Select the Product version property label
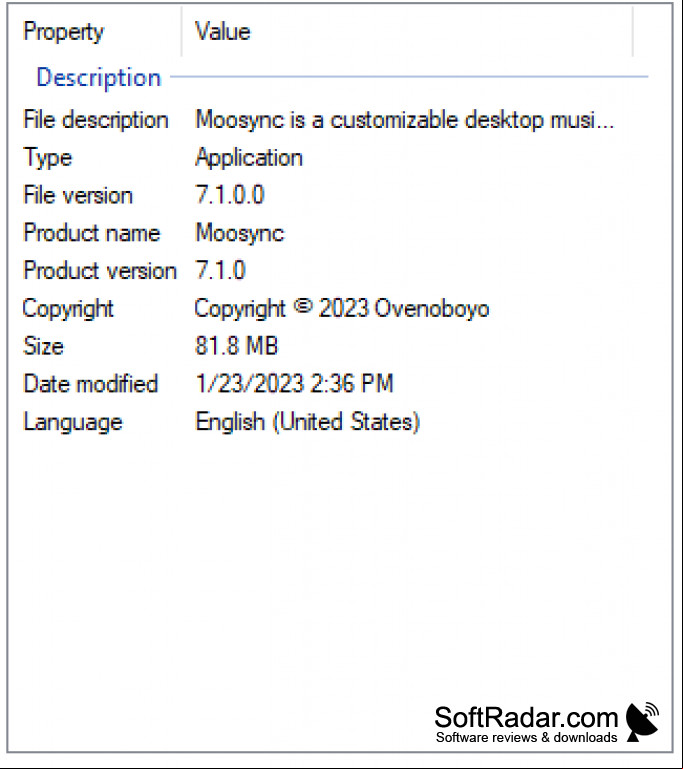This screenshot has width=683, height=769. 100,270
